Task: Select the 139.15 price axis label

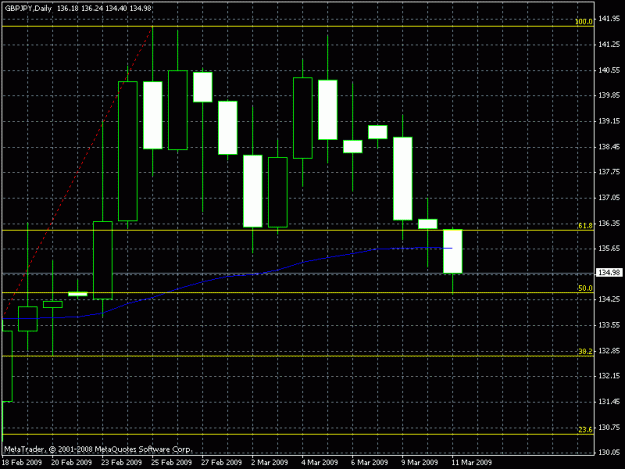Action: point(609,121)
